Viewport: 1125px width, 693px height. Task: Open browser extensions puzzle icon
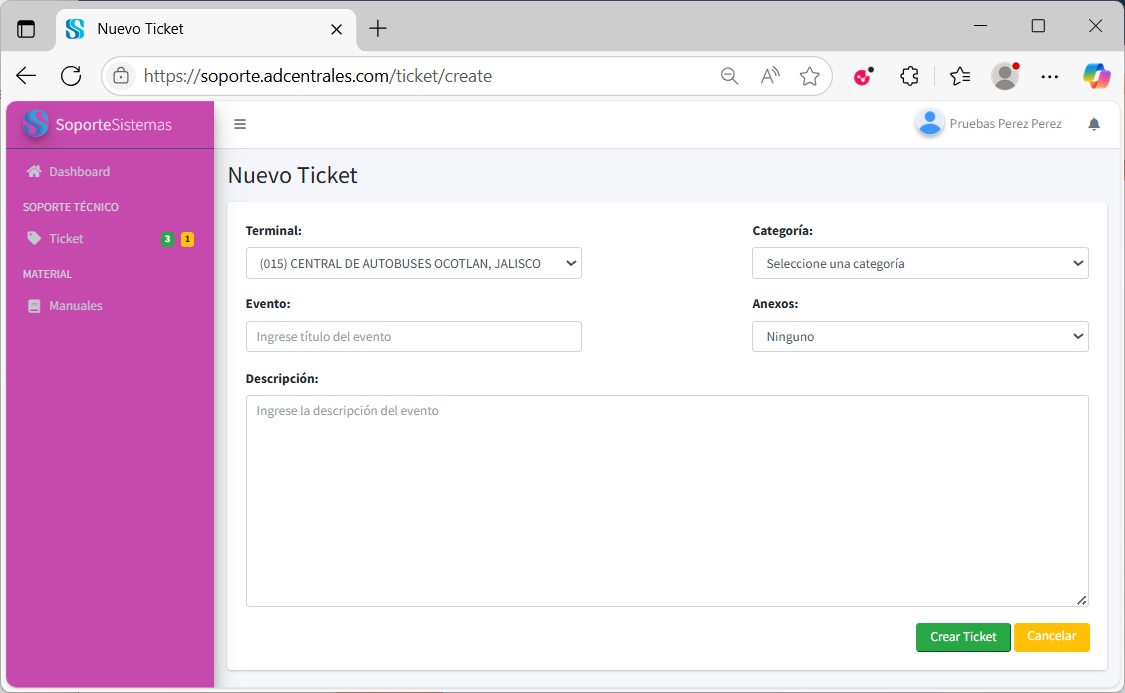click(x=909, y=76)
